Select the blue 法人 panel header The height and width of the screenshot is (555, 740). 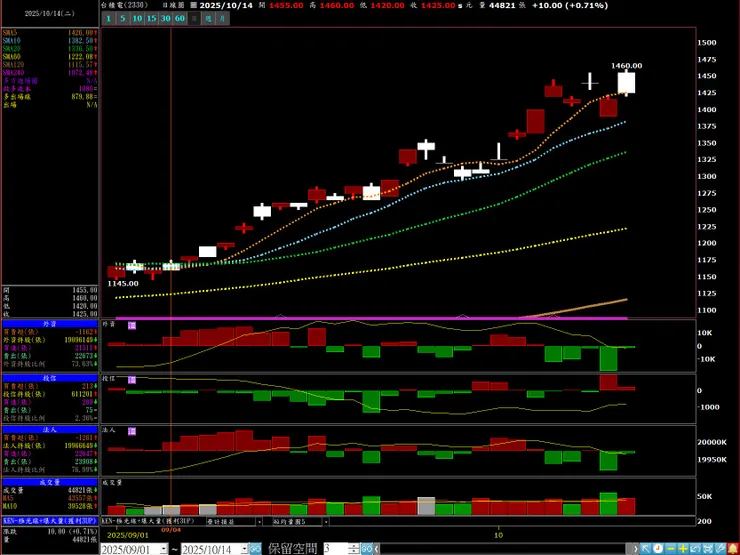(x=50, y=430)
